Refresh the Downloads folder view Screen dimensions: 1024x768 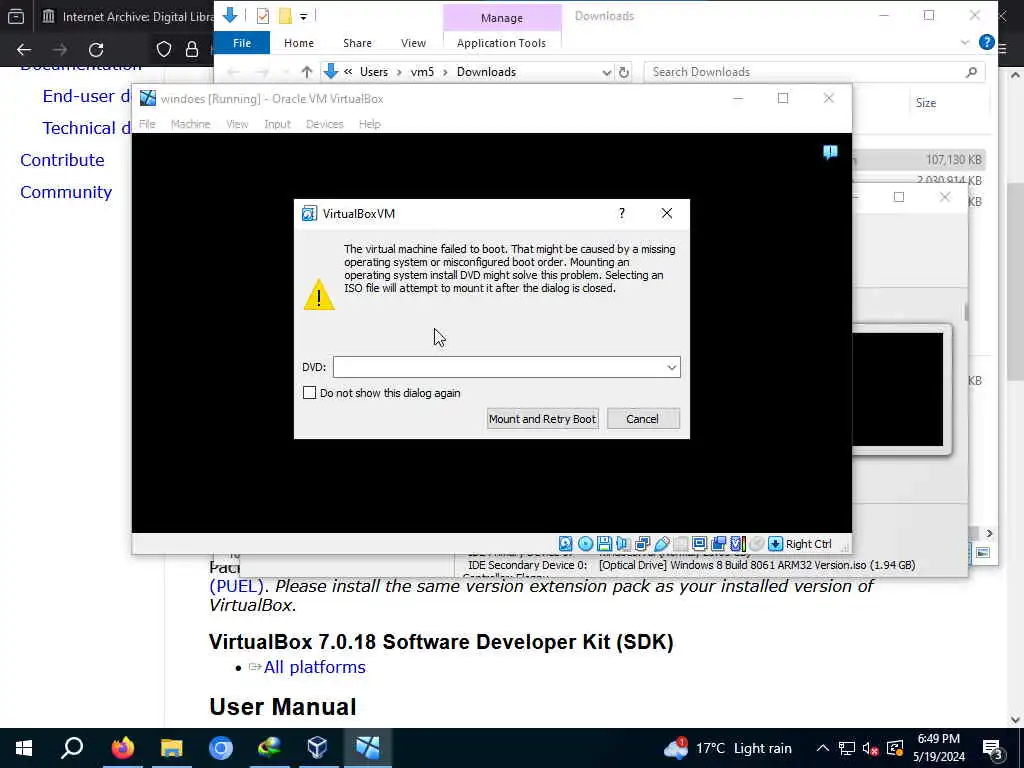(624, 72)
